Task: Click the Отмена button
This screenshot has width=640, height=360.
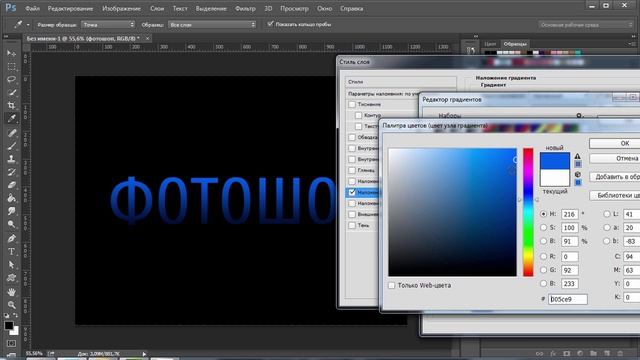Action: click(615, 158)
